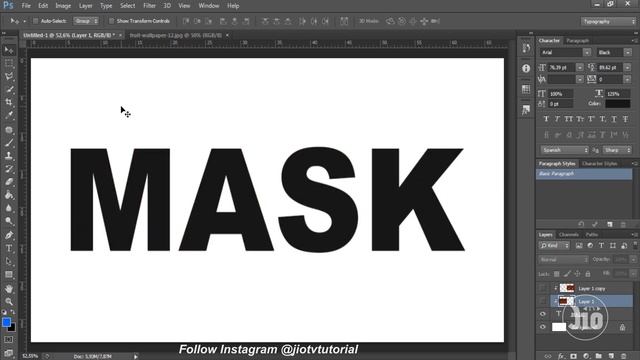Open the Typography workspace dropdown
The image size is (640, 360).
(608, 21)
